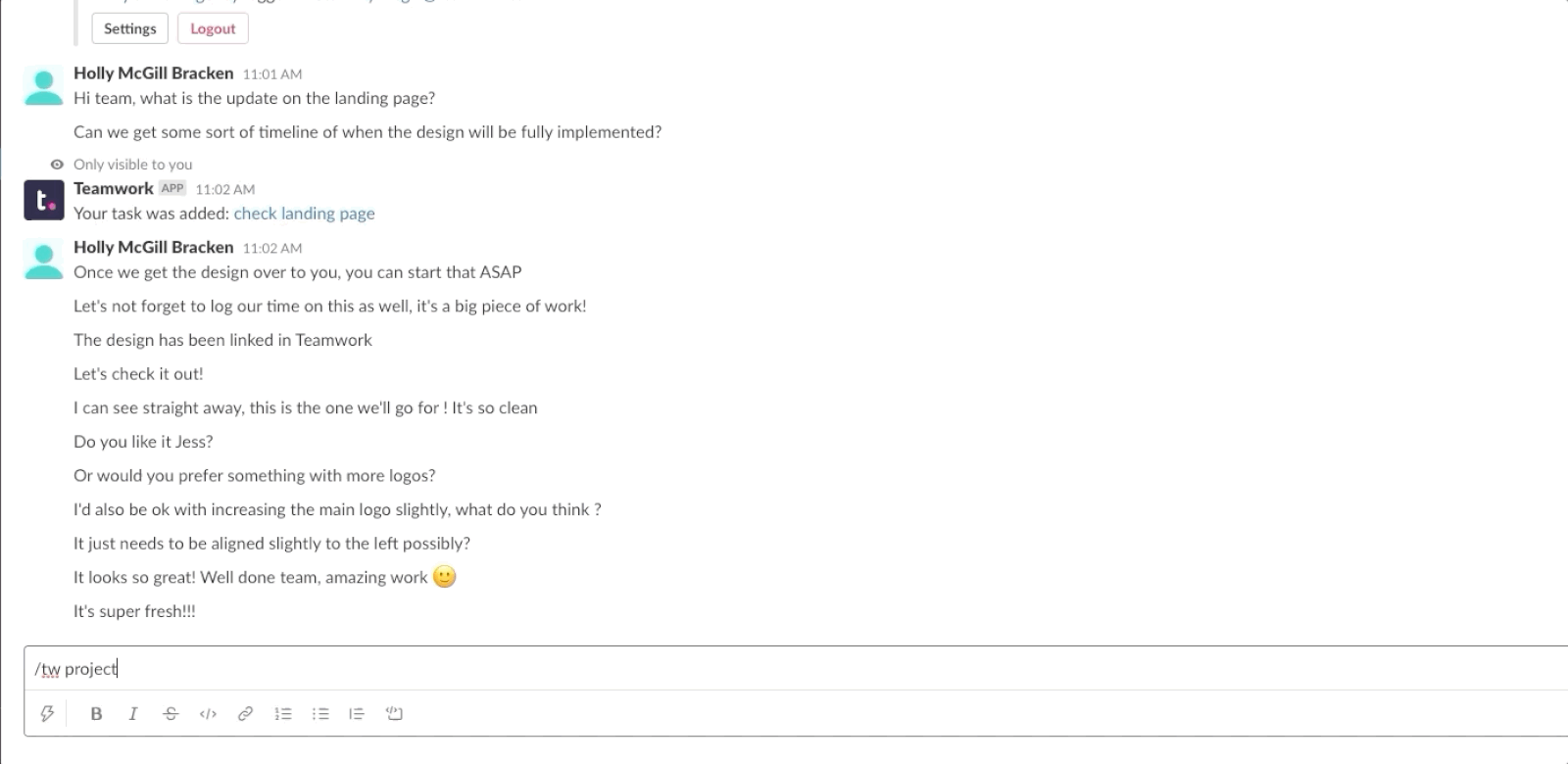Image resolution: width=1568 pixels, height=764 pixels.
Task: Toggle bold formatting
Action: pyautogui.click(x=96, y=713)
